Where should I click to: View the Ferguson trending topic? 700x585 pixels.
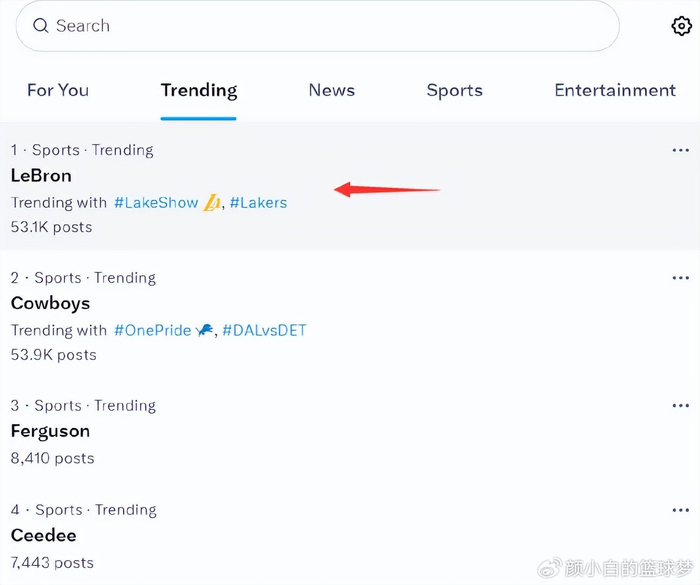tap(50, 431)
